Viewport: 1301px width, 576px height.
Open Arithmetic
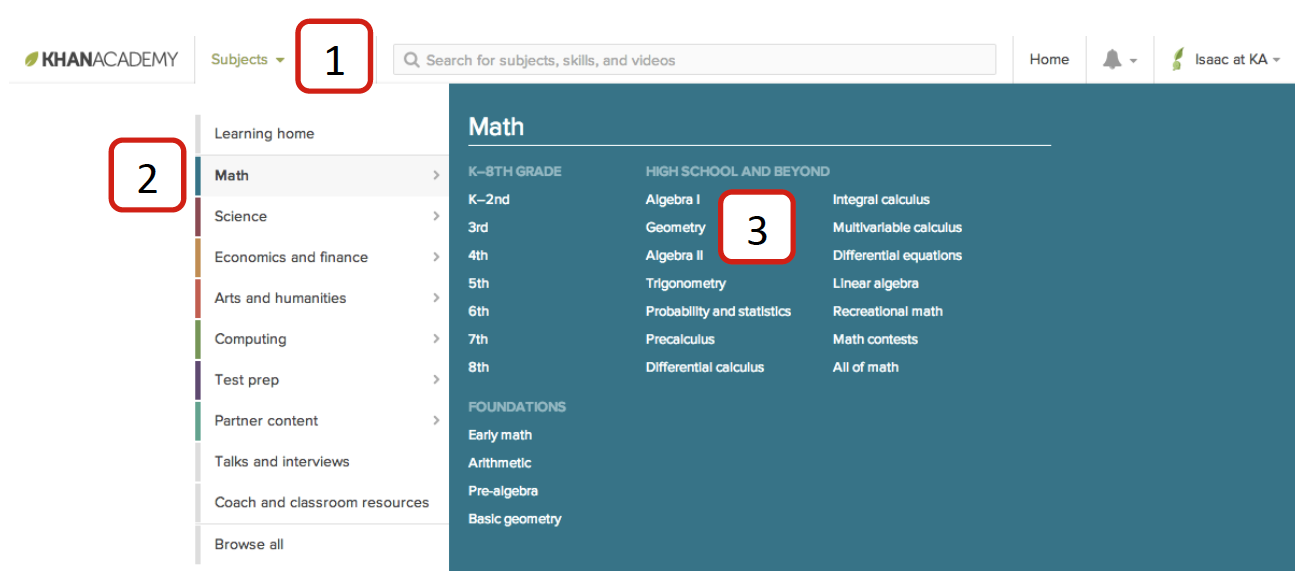tap(500, 464)
